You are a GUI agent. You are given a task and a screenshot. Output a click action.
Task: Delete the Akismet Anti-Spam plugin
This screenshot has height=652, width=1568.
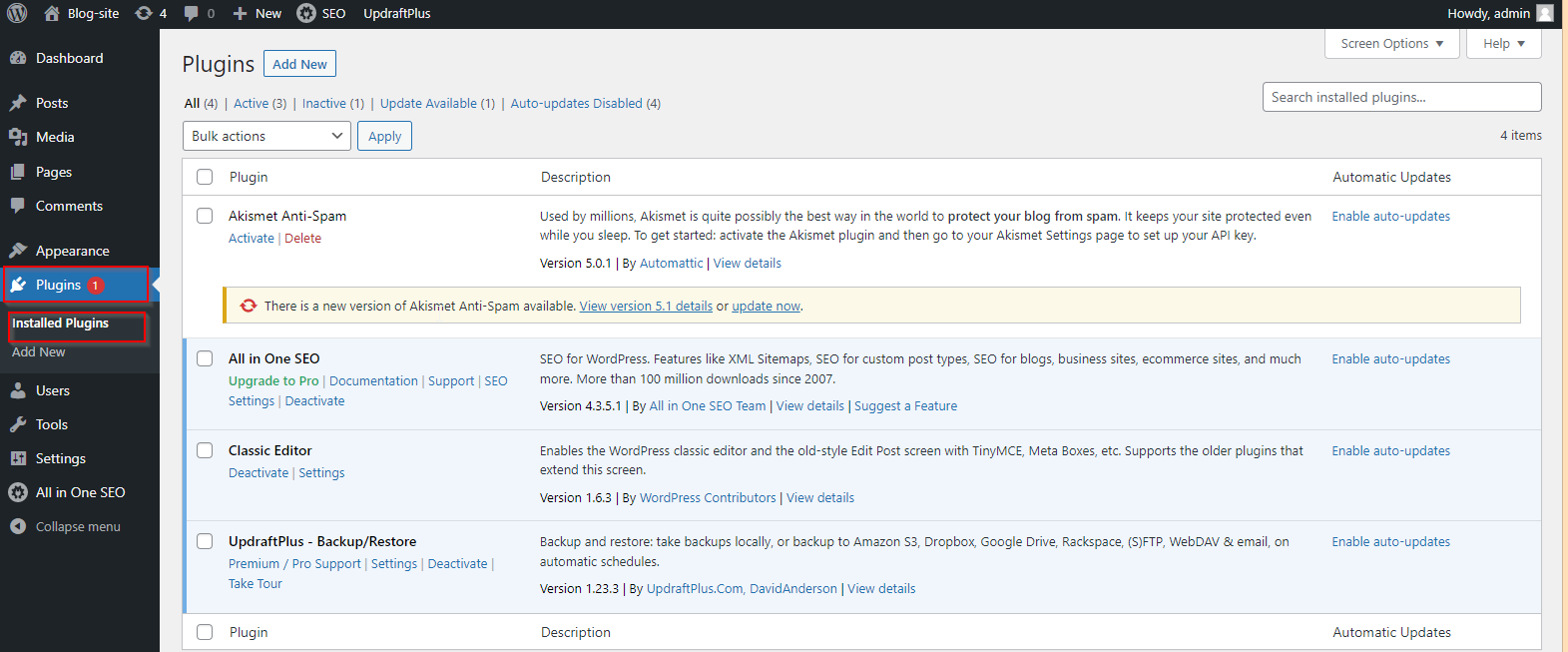coord(302,238)
